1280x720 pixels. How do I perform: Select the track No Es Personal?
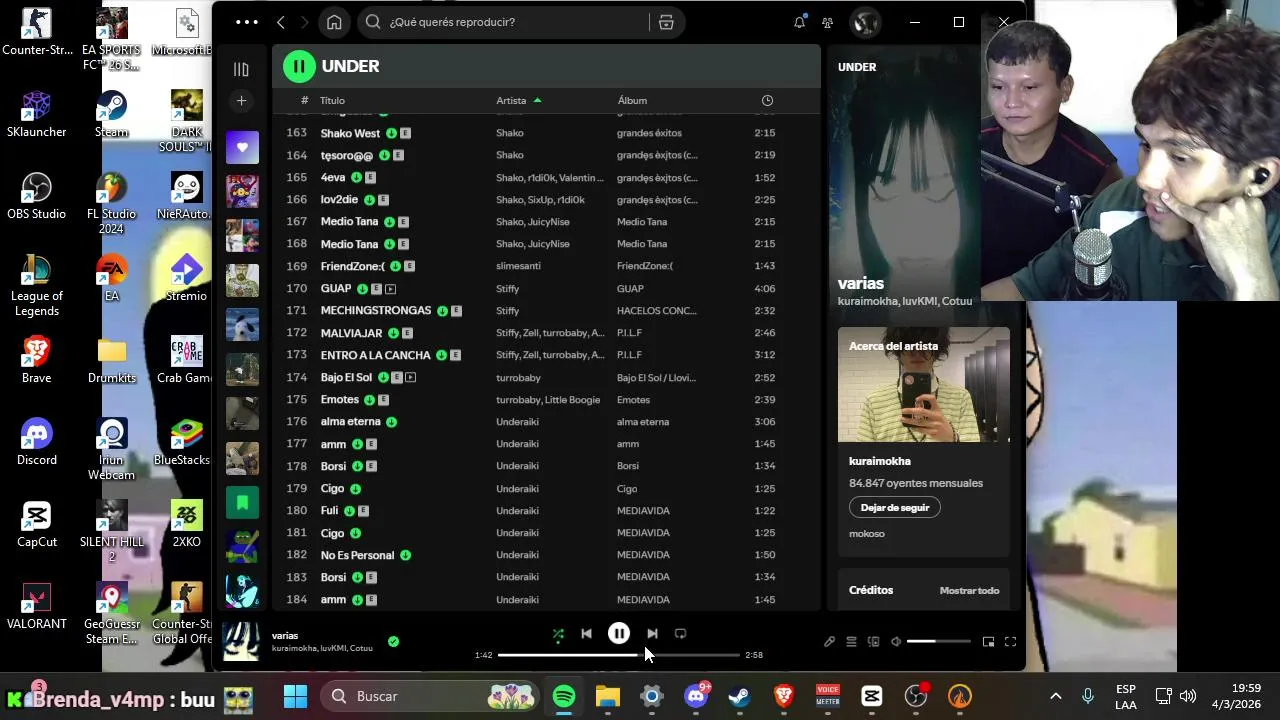click(x=357, y=555)
